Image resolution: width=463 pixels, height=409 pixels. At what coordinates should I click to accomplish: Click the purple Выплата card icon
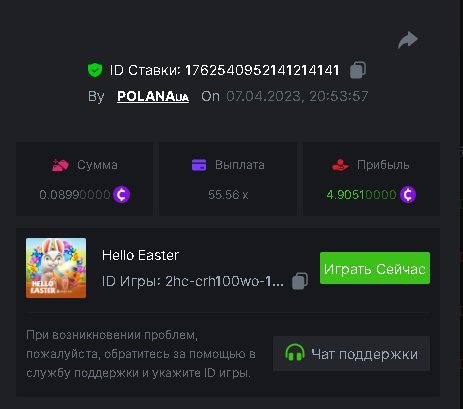coord(199,165)
